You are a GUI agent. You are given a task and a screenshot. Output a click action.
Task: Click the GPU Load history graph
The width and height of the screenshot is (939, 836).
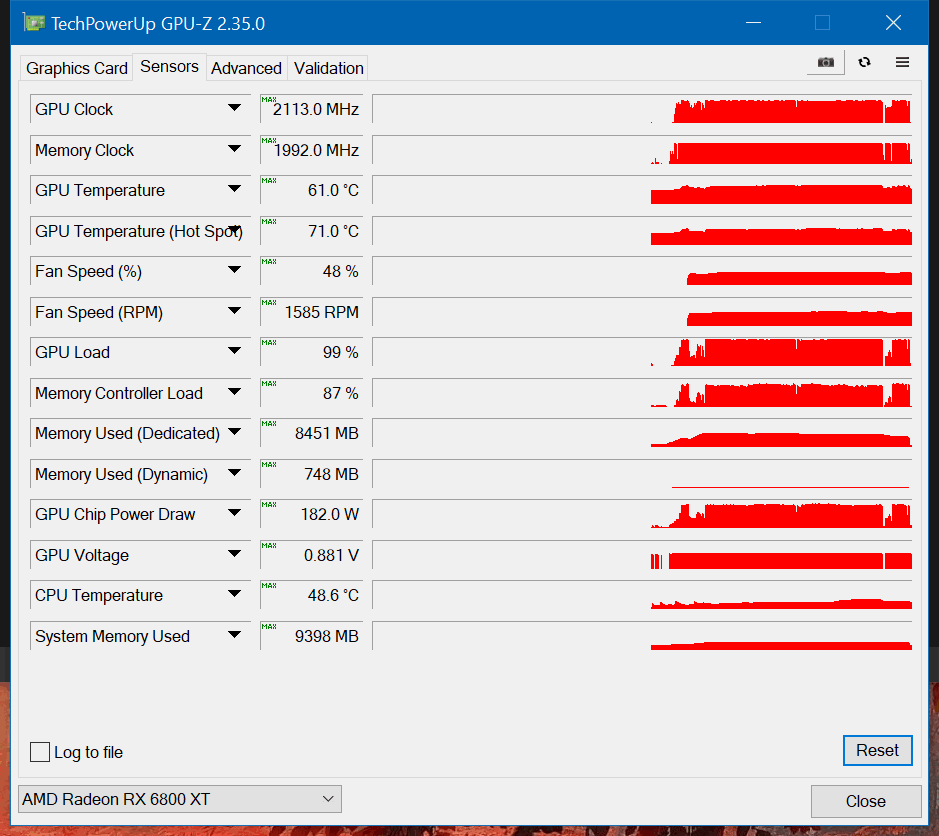(642, 352)
